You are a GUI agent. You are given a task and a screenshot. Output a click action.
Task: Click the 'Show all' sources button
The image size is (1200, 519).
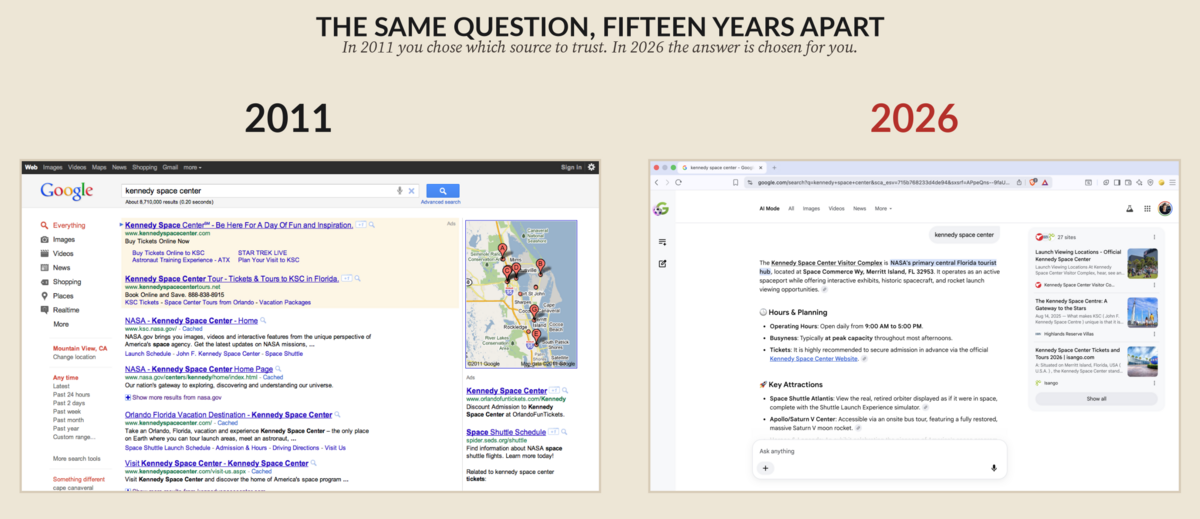pos(1096,398)
